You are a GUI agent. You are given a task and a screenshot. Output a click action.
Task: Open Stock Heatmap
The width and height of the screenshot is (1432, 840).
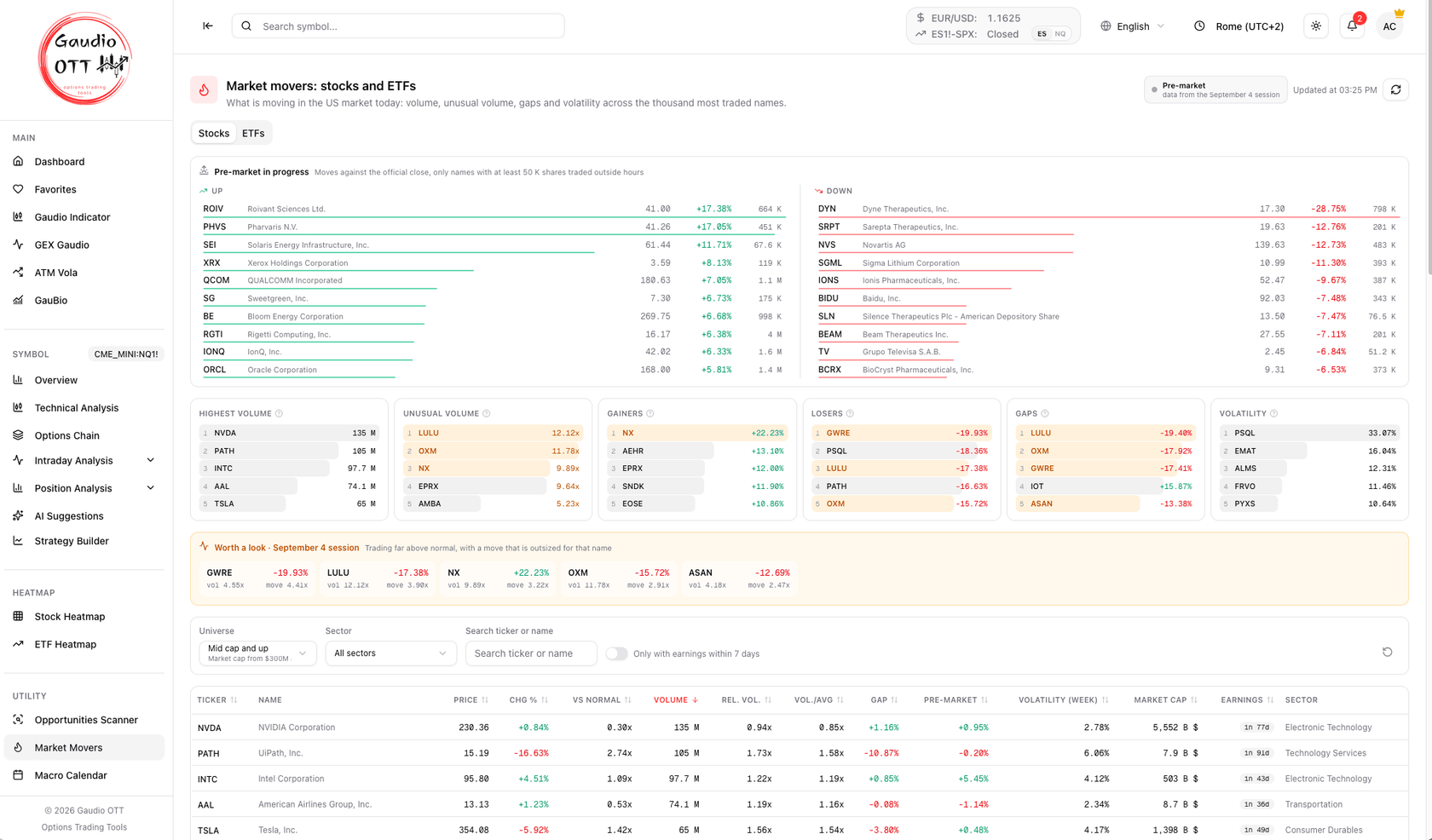pyautogui.click(x=84, y=617)
